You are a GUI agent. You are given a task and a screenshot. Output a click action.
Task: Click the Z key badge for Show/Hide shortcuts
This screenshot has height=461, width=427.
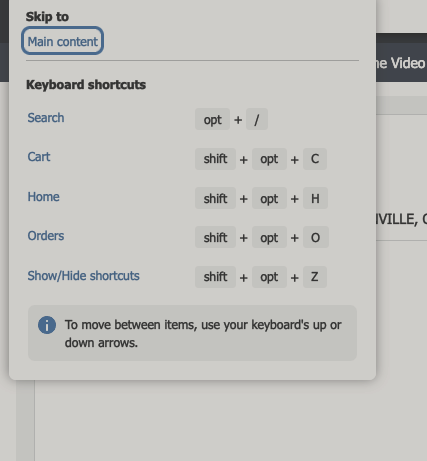tap(315, 277)
